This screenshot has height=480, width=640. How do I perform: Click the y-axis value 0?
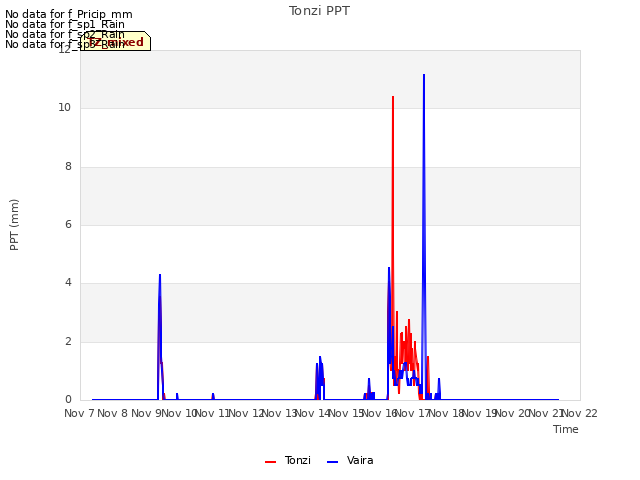point(68,400)
